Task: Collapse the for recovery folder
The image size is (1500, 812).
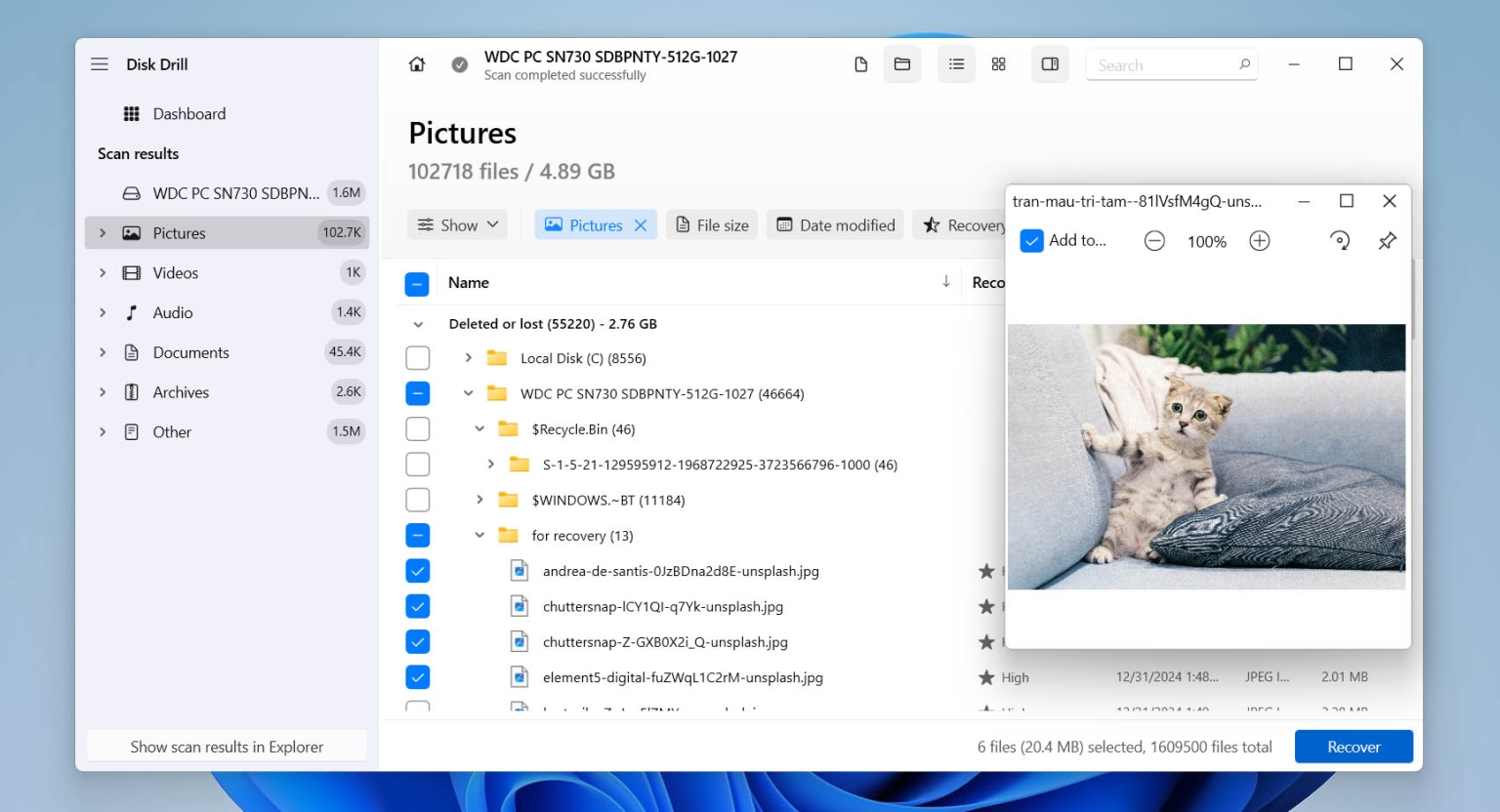Action: pyautogui.click(x=479, y=535)
